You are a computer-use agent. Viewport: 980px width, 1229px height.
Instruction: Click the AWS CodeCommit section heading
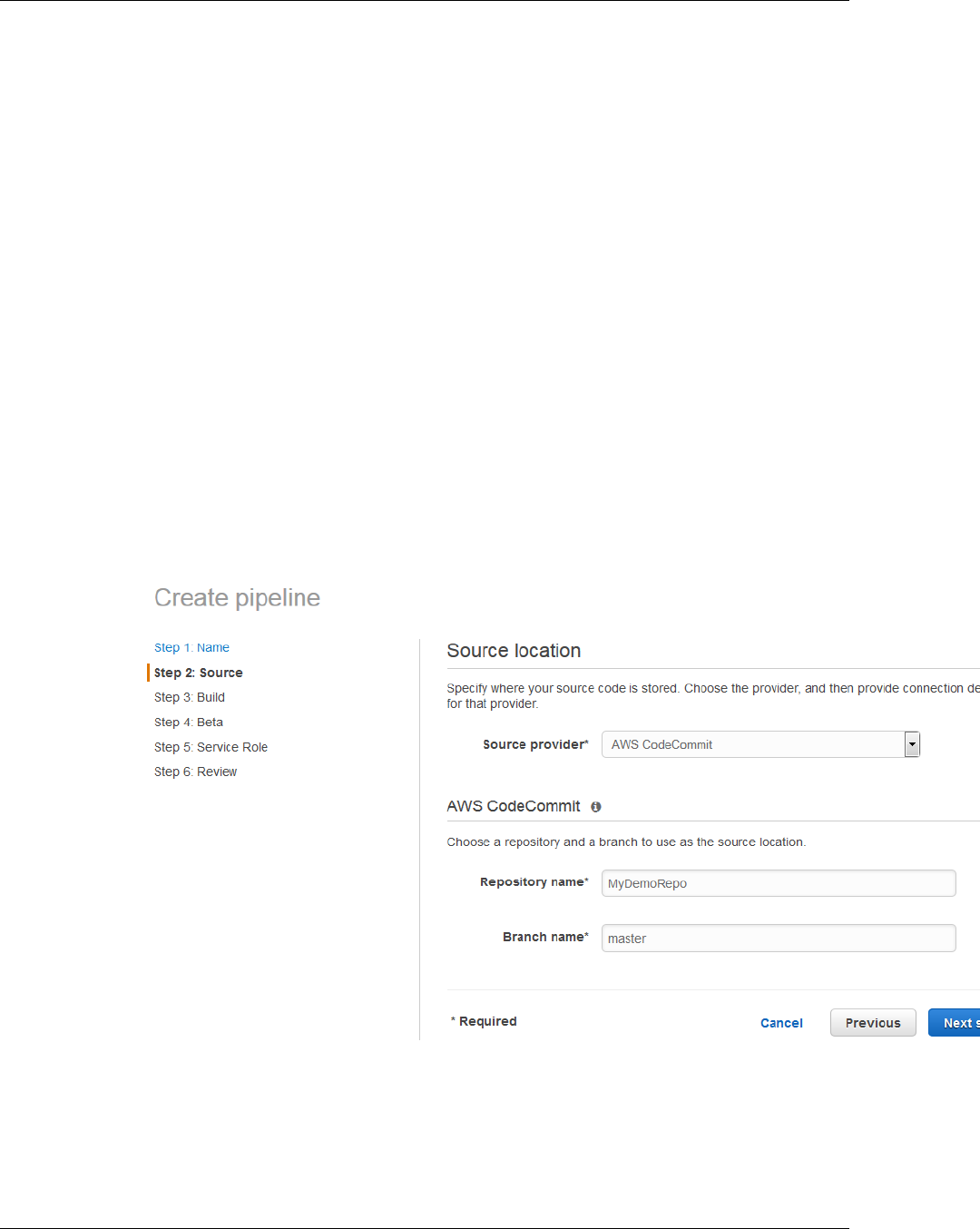[x=514, y=806]
